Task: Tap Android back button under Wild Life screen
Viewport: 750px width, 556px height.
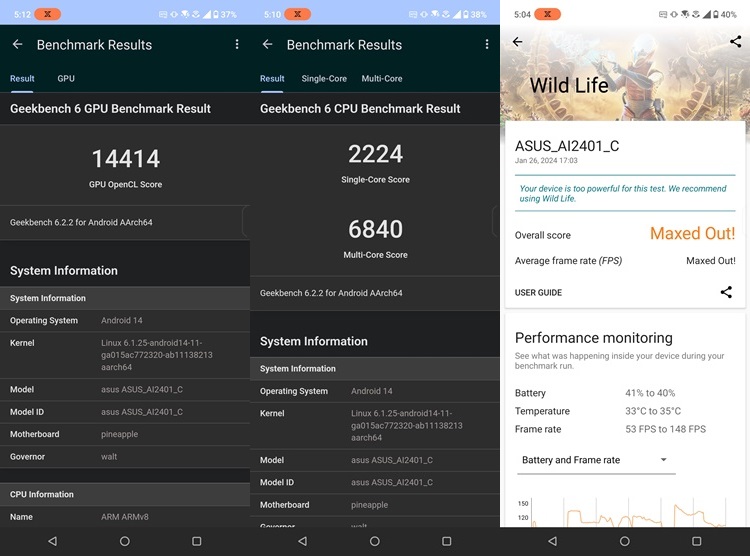Action: 552,541
